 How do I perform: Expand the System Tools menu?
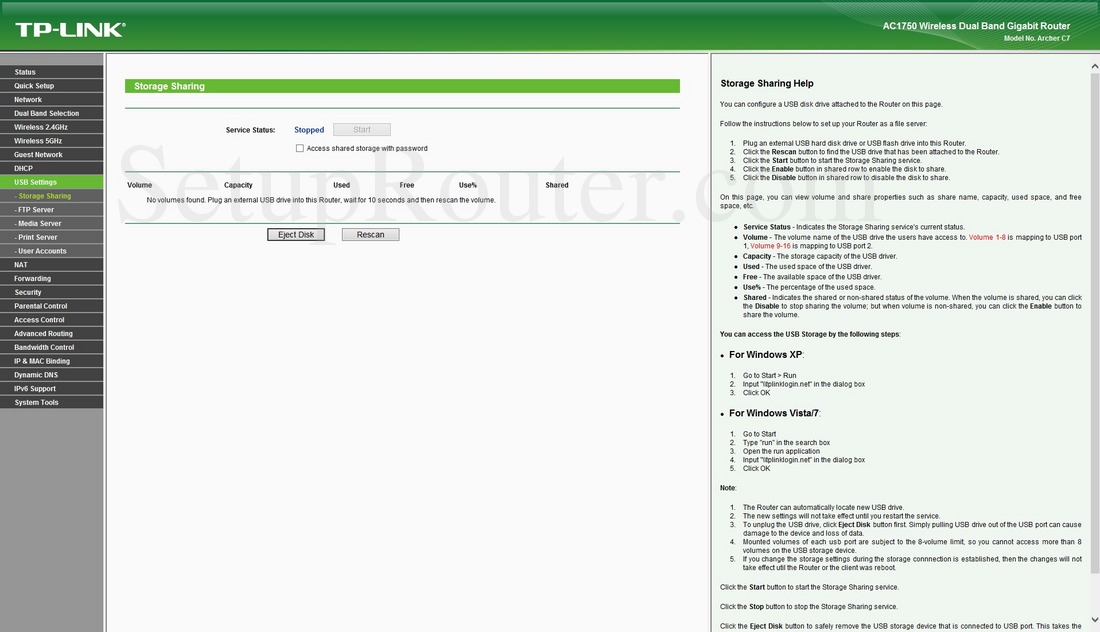point(52,402)
